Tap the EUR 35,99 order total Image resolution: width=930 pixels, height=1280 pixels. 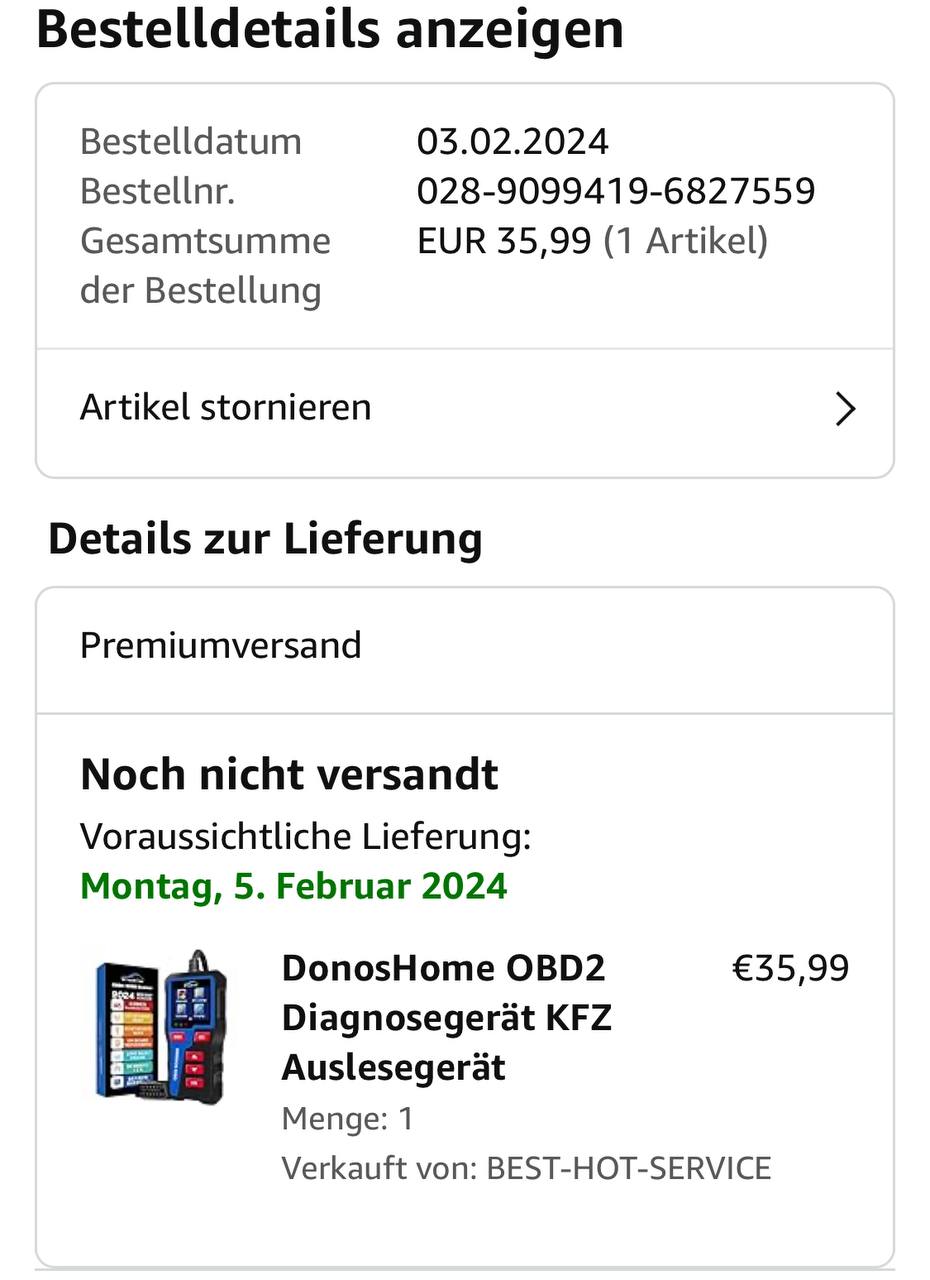[504, 241]
